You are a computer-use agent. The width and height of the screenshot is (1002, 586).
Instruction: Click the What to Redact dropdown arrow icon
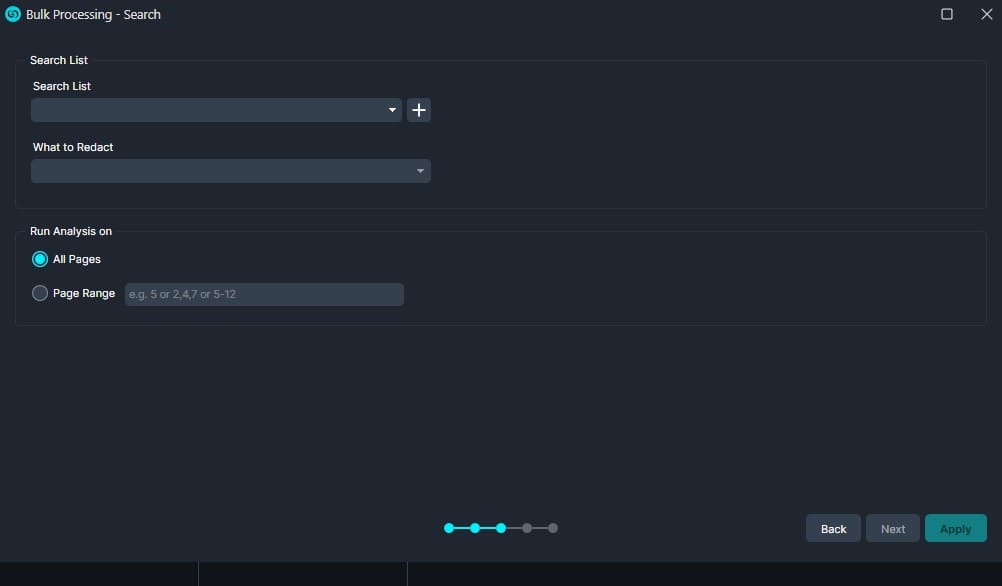click(x=419, y=171)
